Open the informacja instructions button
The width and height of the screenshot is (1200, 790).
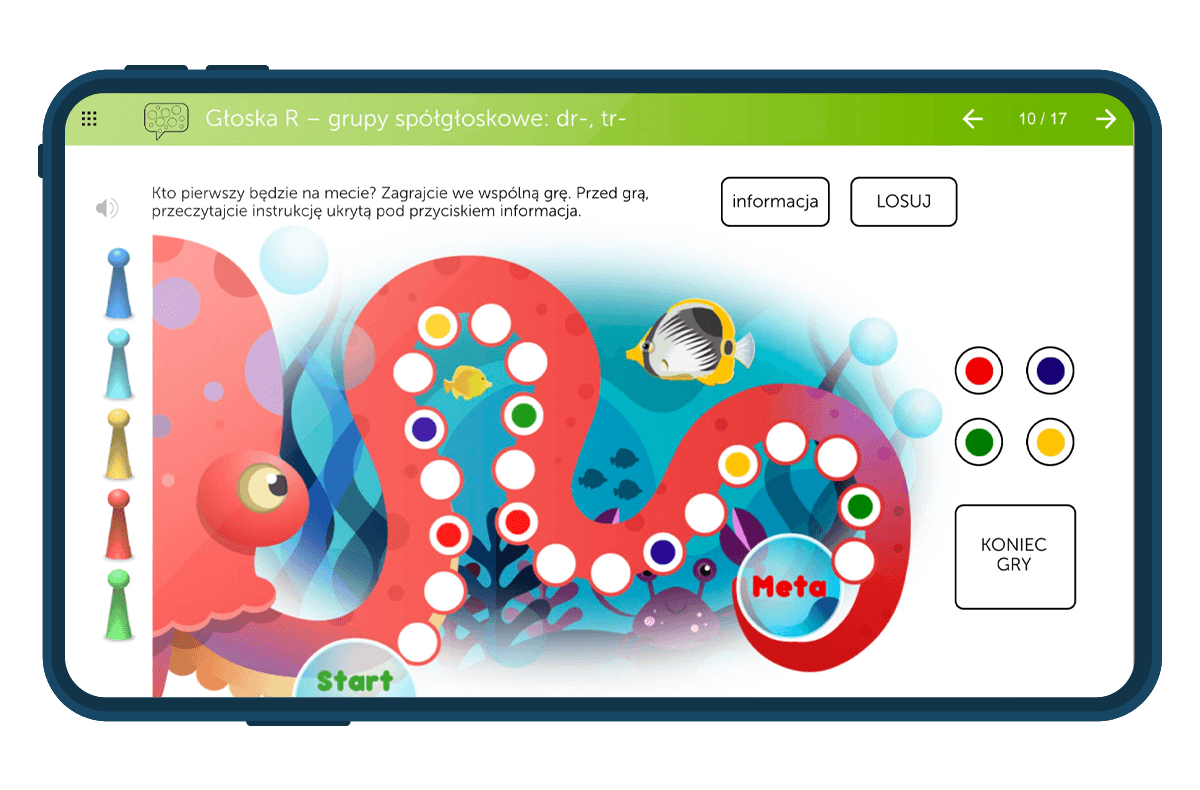pyautogui.click(x=775, y=202)
